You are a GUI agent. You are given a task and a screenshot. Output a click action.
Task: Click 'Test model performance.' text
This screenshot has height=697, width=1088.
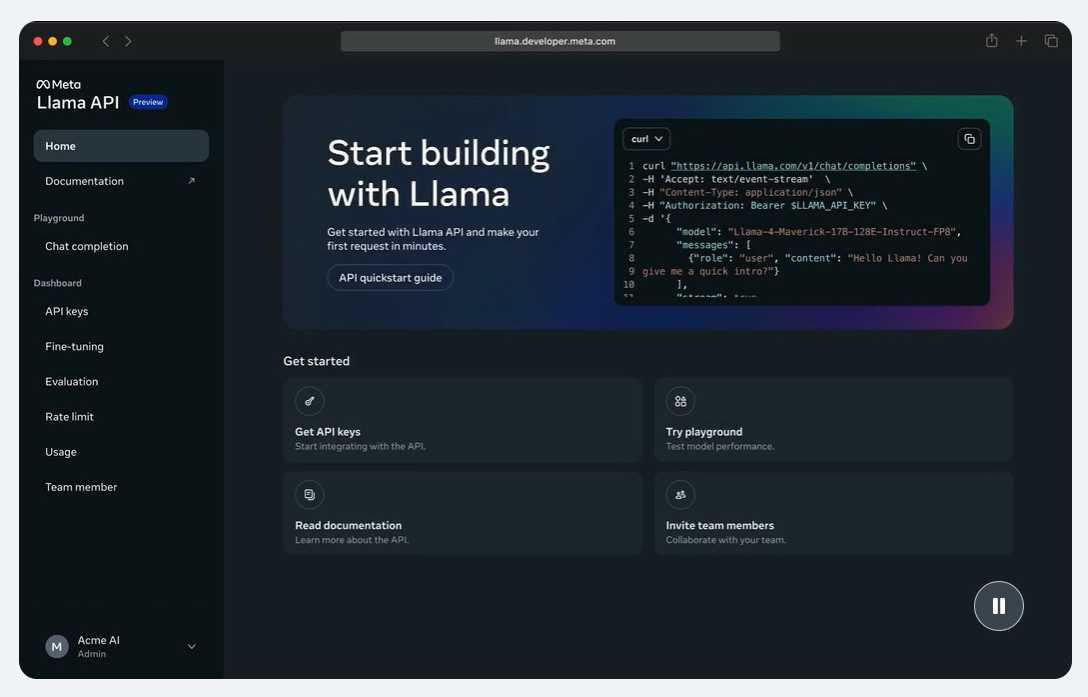[720, 446]
